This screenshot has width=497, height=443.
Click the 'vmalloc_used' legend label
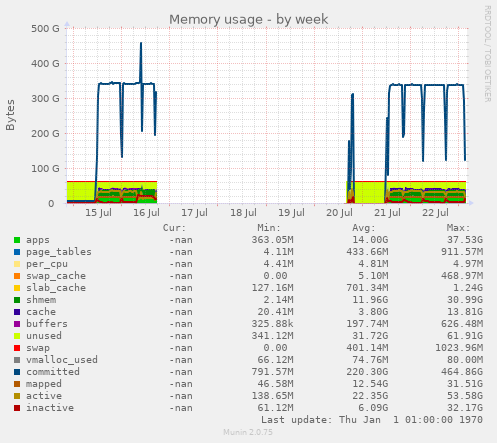pyautogui.click(x=62, y=360)
